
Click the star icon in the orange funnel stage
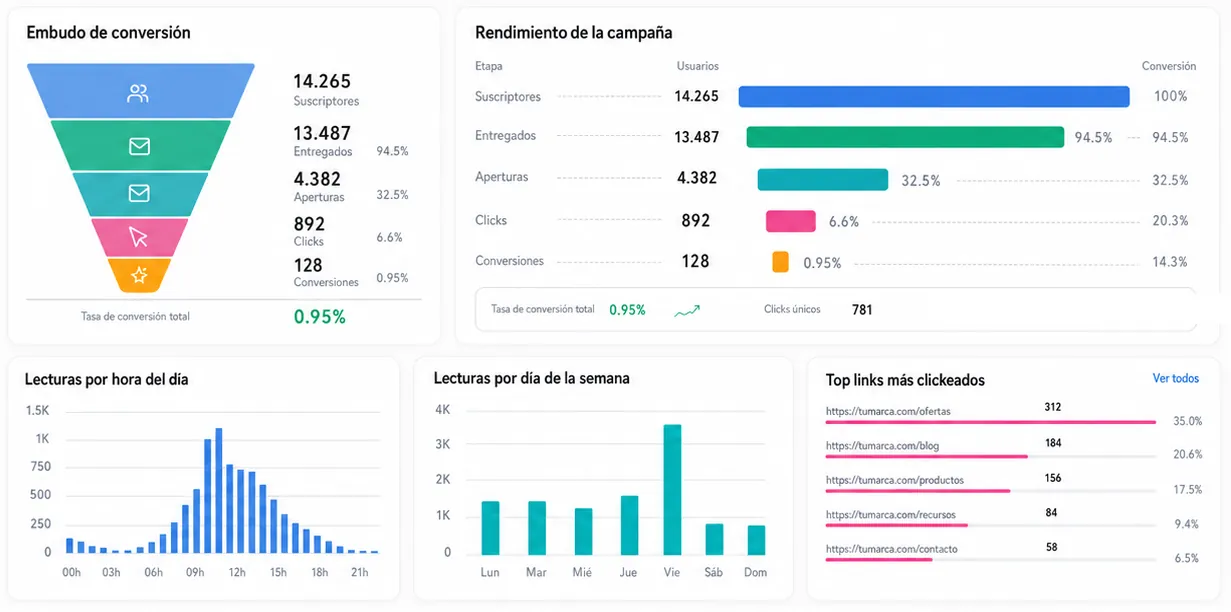pyautogui.click(x=139, y=275)
